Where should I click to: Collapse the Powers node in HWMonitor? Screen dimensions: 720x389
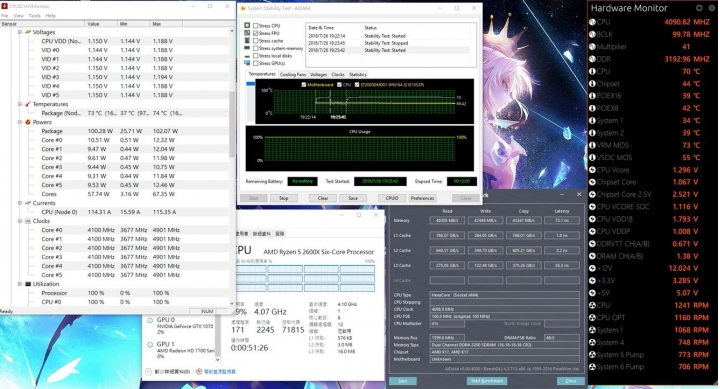(x=20, y=122)
